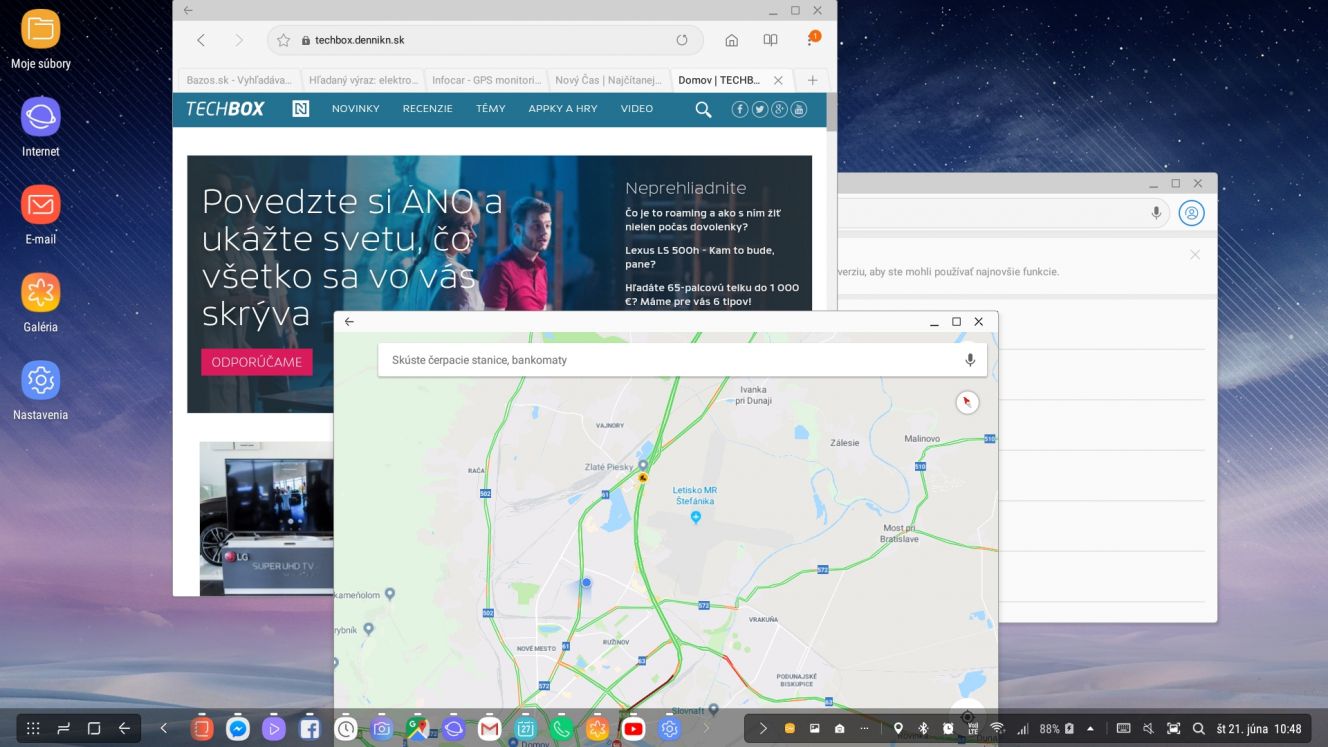Viewport: 1328px width, 747px height.
Task: Open Gmail from the taskbar
Action: pos(489,729)
